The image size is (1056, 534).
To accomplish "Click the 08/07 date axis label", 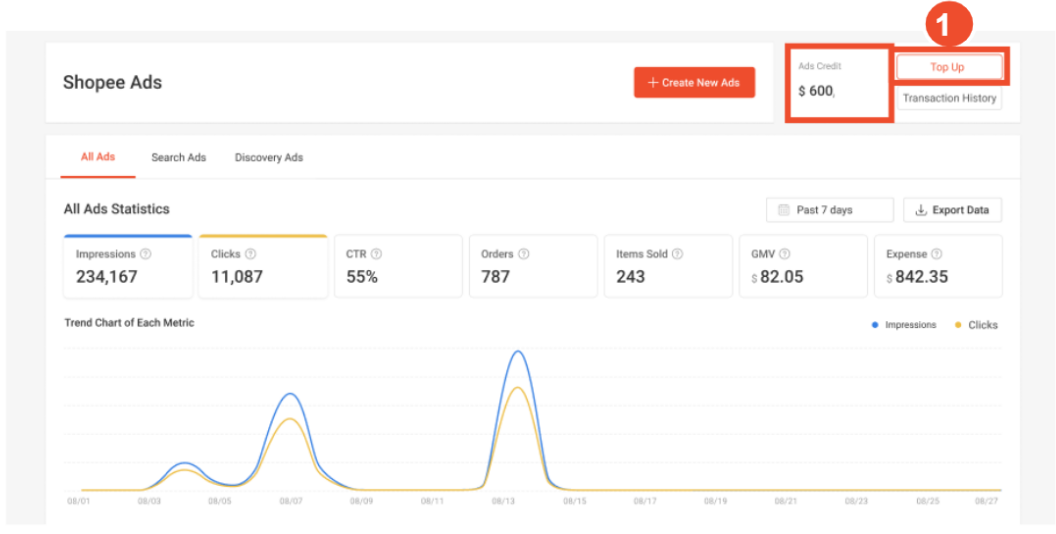I will 290,501.
